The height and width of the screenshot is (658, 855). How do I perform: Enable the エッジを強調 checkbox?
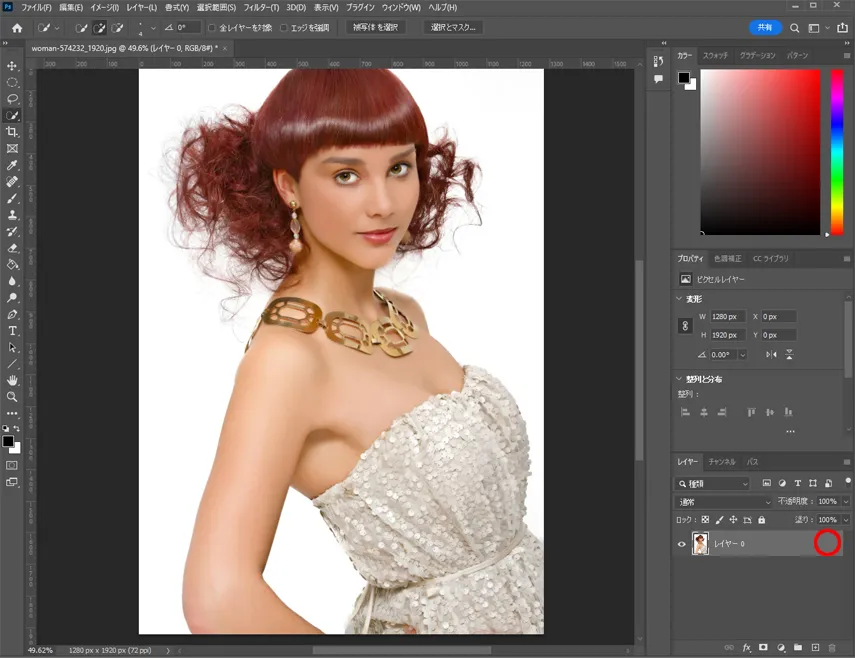(285, 28)
